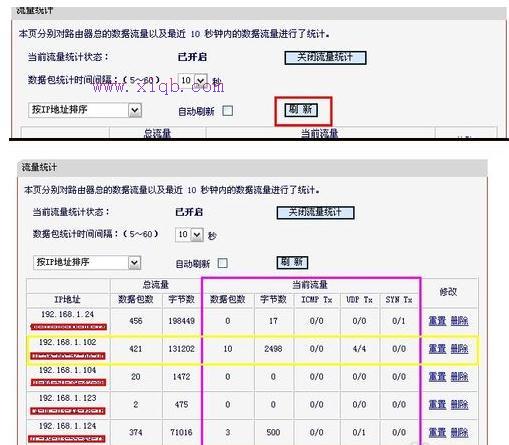Enable 自动刷新 checkbox in the top panel
The width and height of the screenshot is (509, 445).
pos(227,111)
